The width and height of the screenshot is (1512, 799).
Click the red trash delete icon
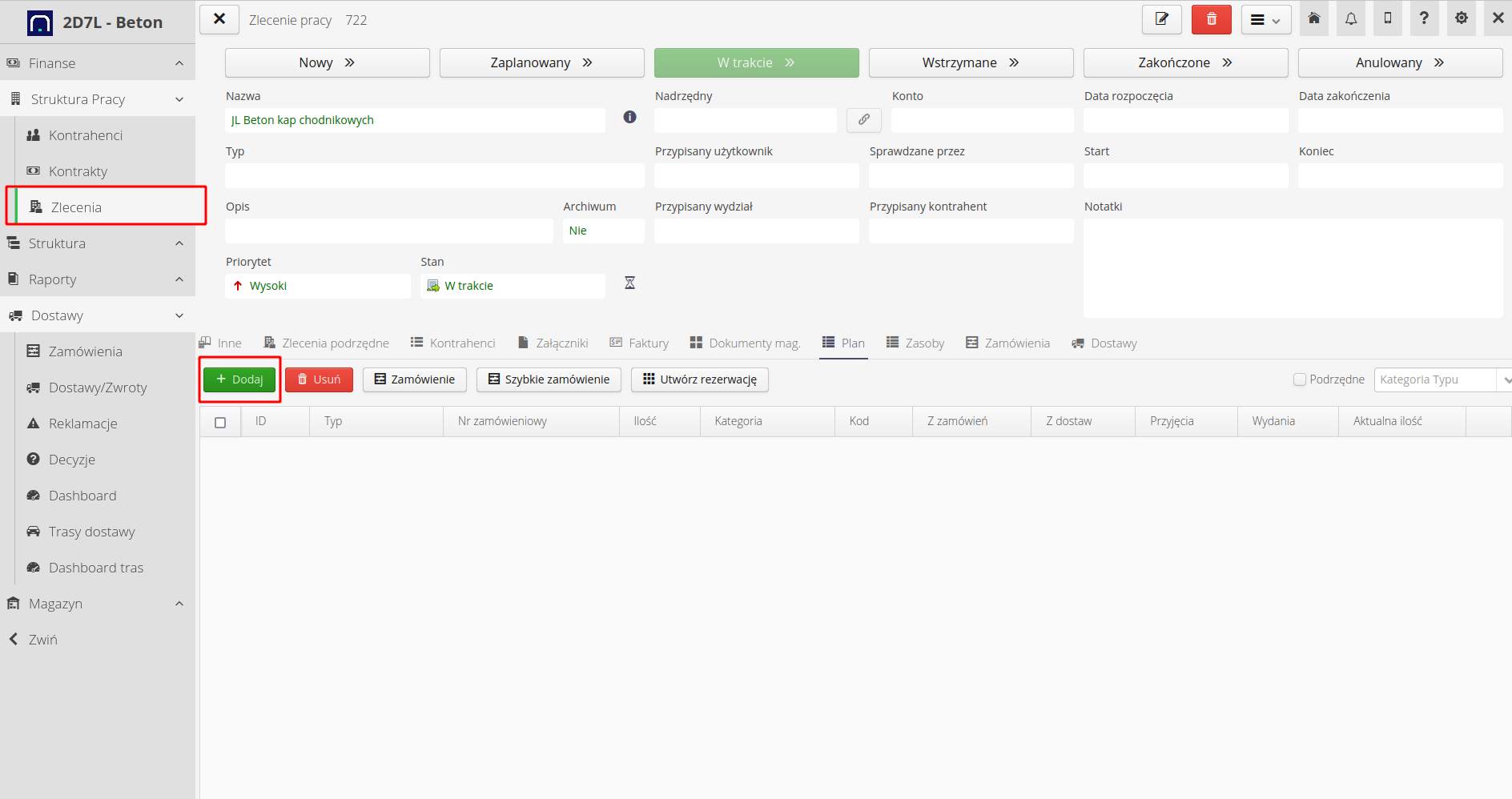[x=1211, y=19]
